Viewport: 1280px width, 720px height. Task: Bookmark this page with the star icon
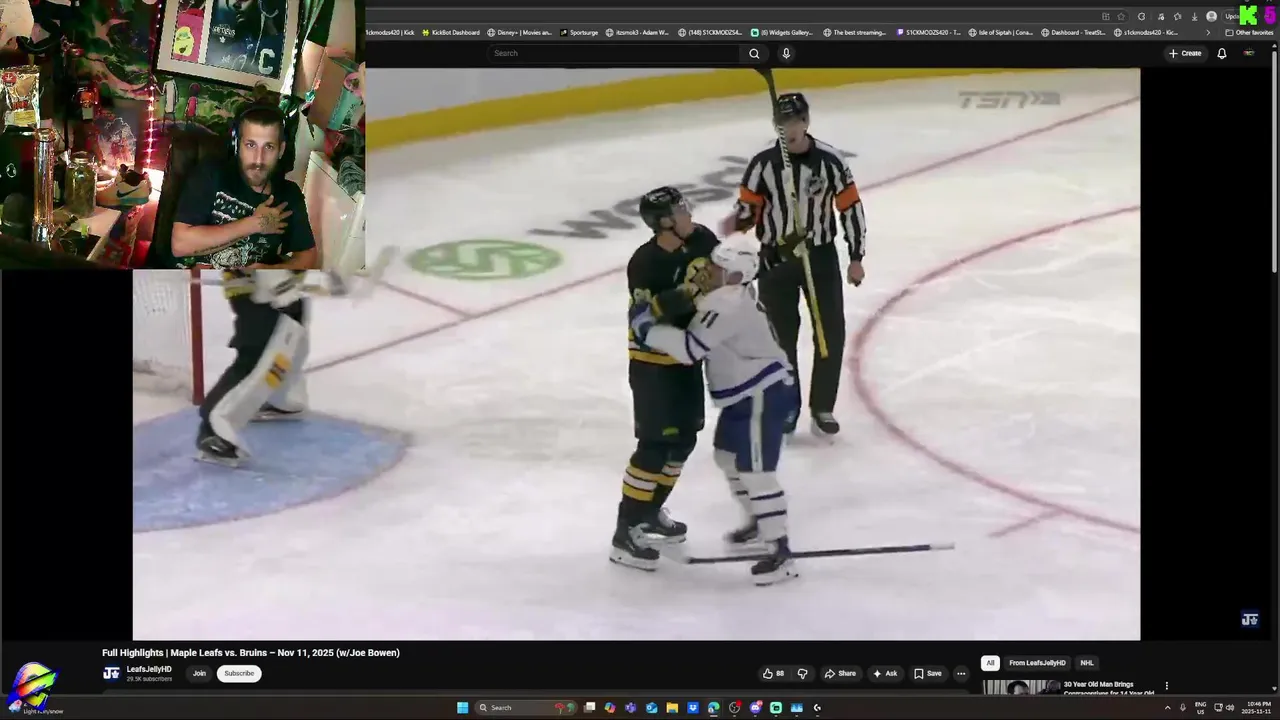point(1121,17)
